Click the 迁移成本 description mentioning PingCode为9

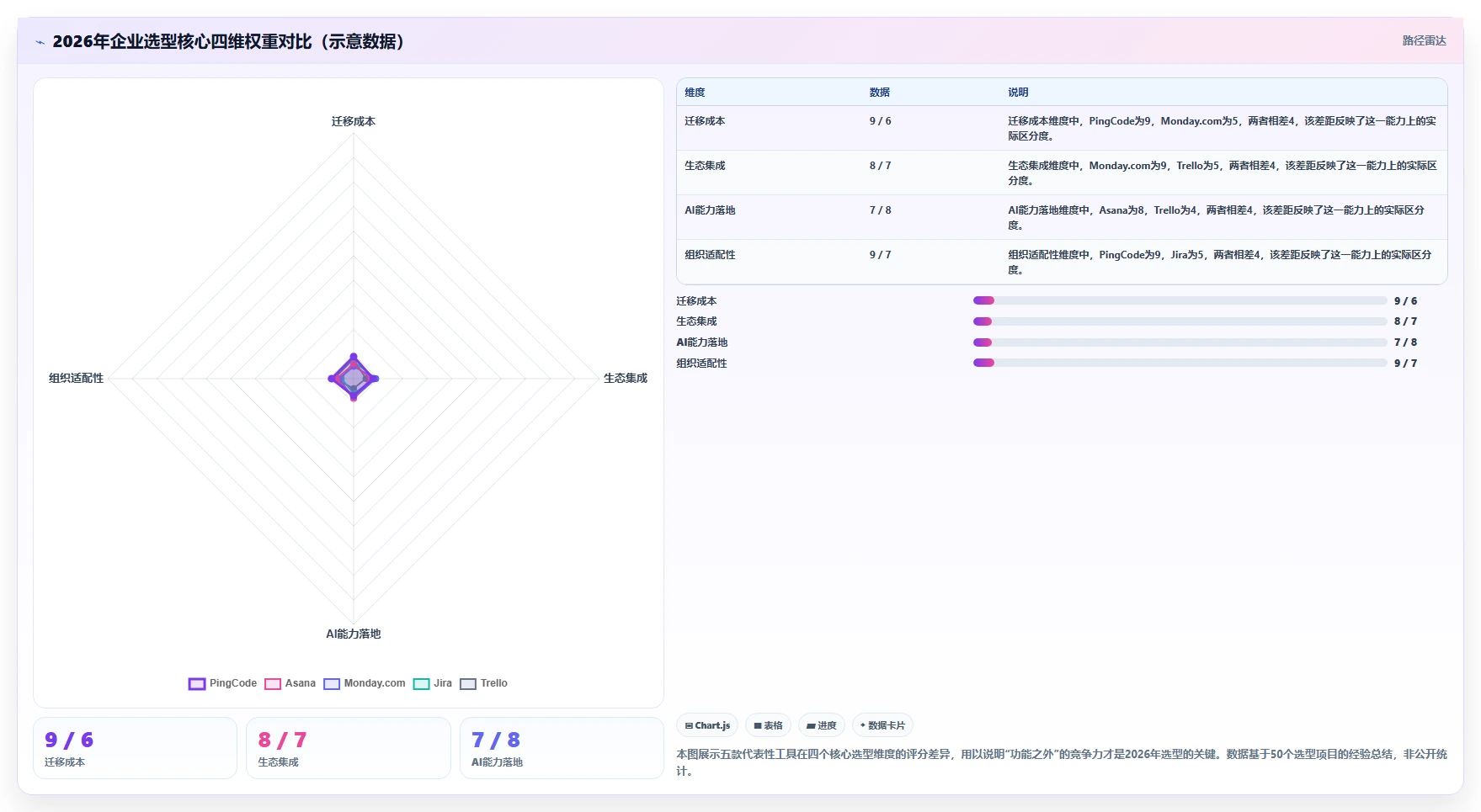pos(1223,129)
